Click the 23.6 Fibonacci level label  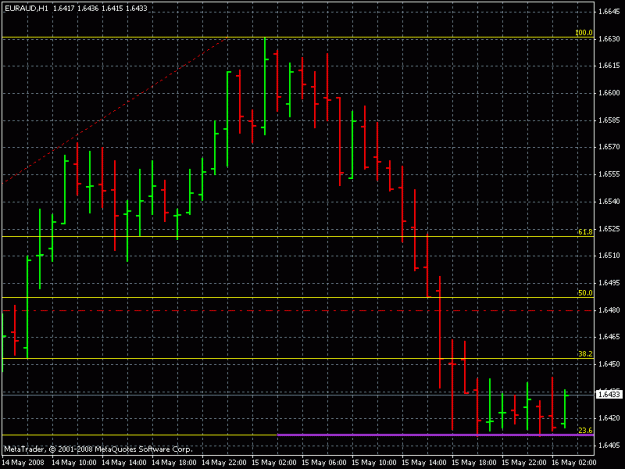585,430
